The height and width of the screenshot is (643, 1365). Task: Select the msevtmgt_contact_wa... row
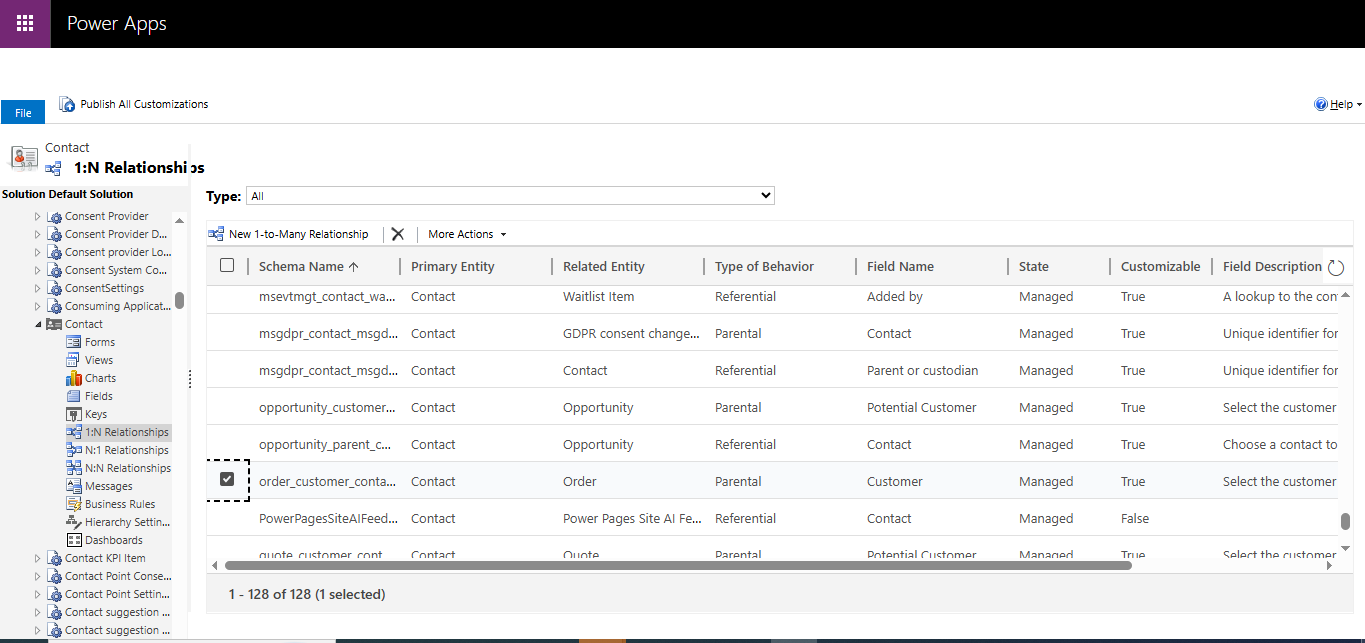[772, 296]
